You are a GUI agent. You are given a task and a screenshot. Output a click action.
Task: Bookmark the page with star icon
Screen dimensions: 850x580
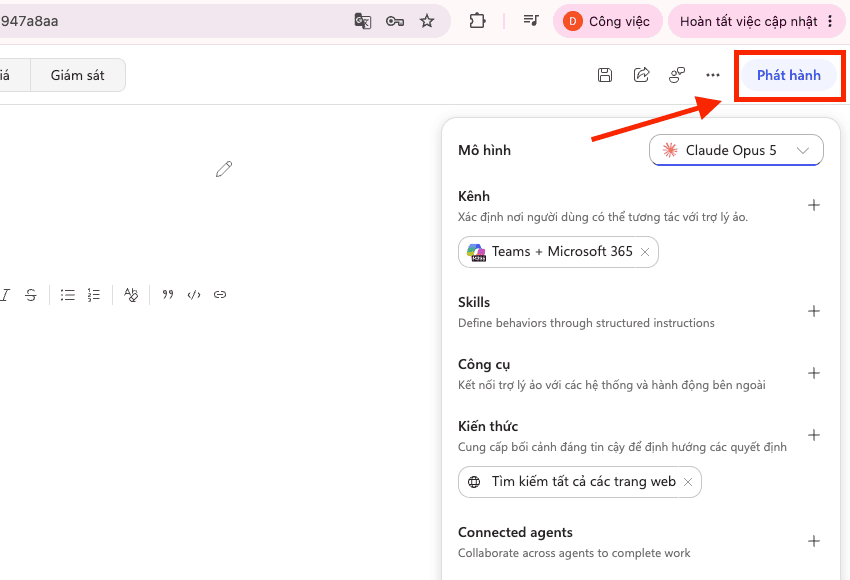click(x=427, y=21)
